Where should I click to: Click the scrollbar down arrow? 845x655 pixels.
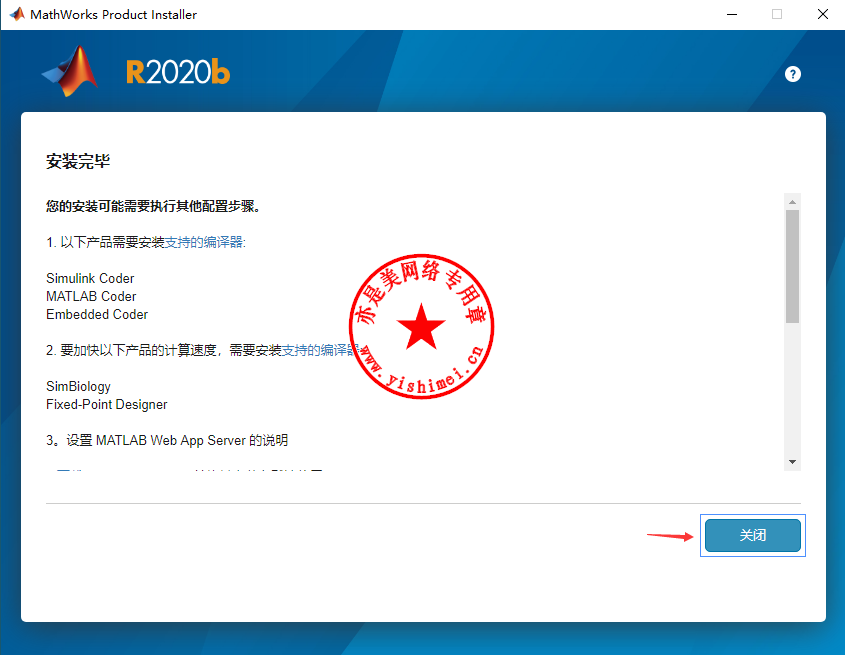(x=792, y=461)
